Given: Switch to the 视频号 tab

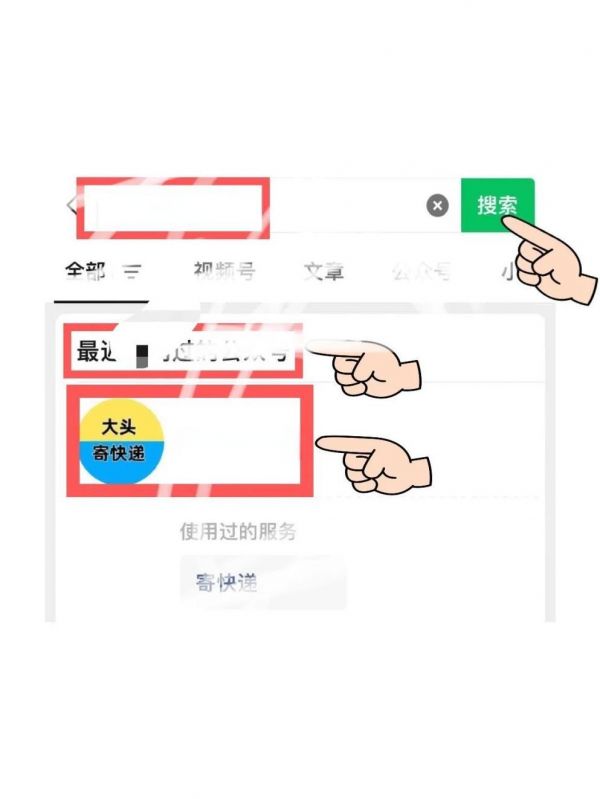Looking at the screenshot, I should (x=224, y=271).
